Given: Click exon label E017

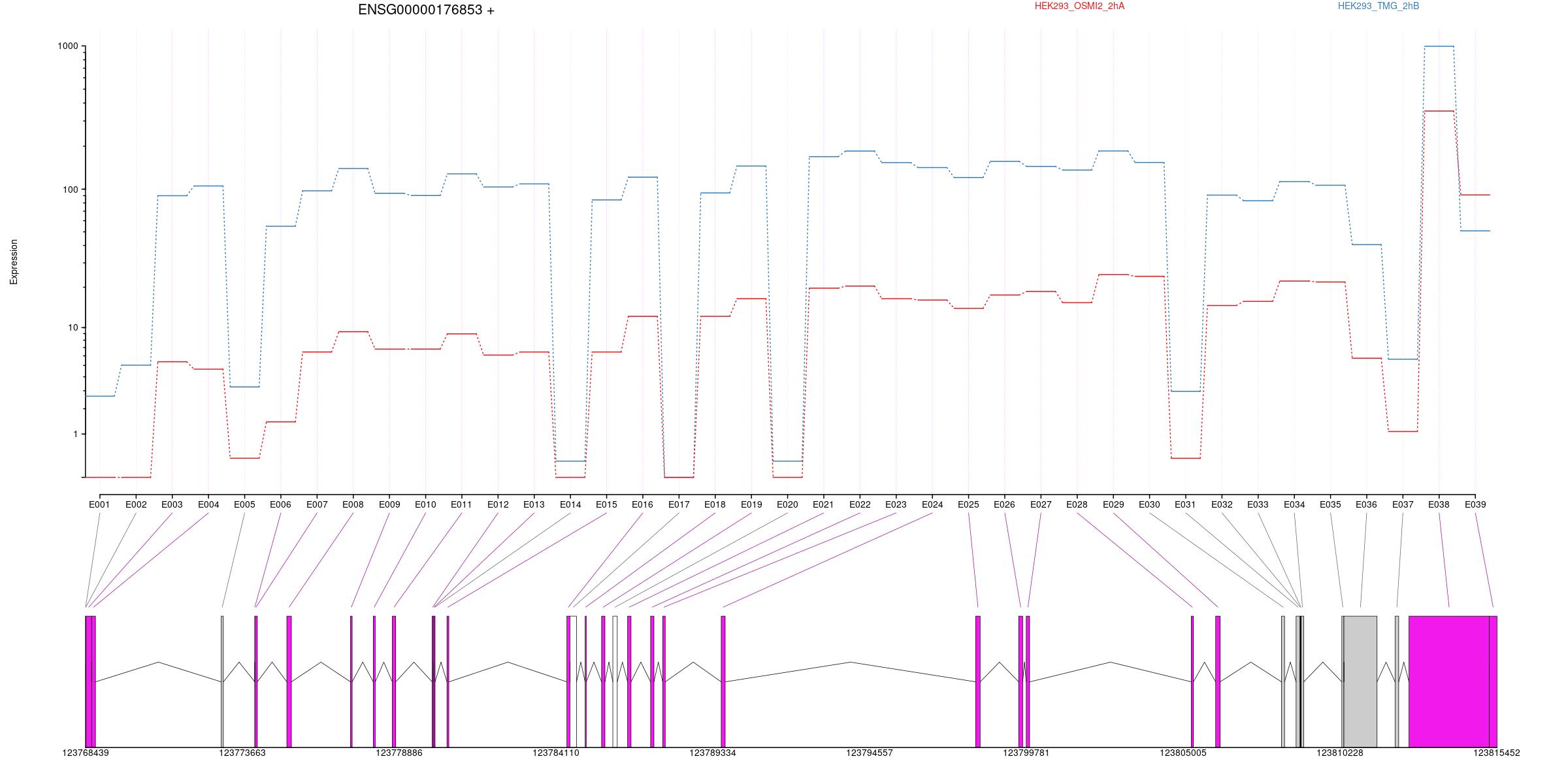Looking at the screenshot, I should (x=679, y=504).
